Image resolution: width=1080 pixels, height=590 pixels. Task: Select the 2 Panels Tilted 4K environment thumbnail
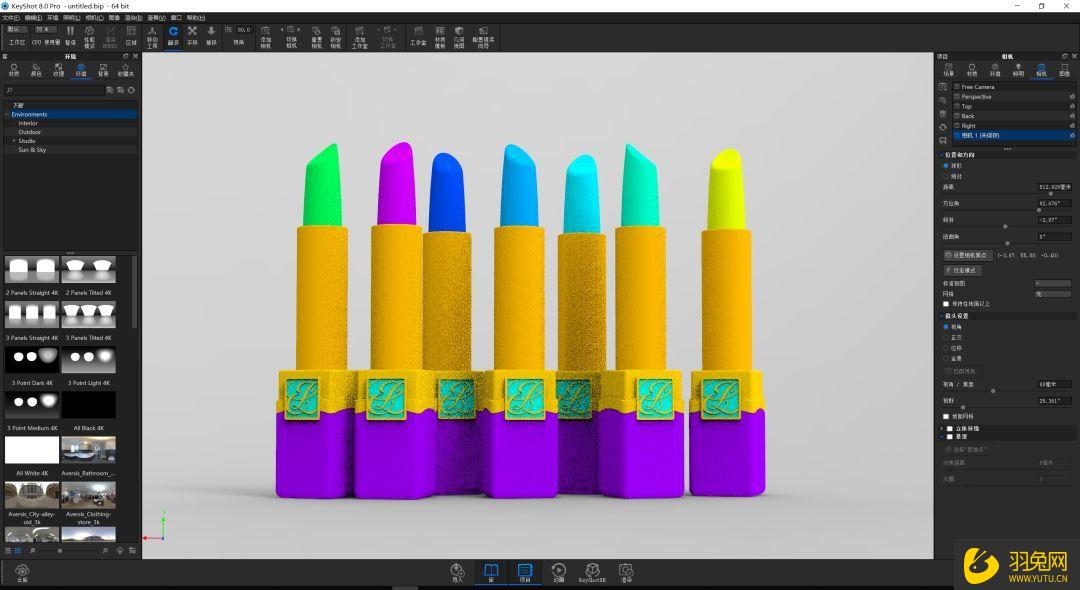90,268
